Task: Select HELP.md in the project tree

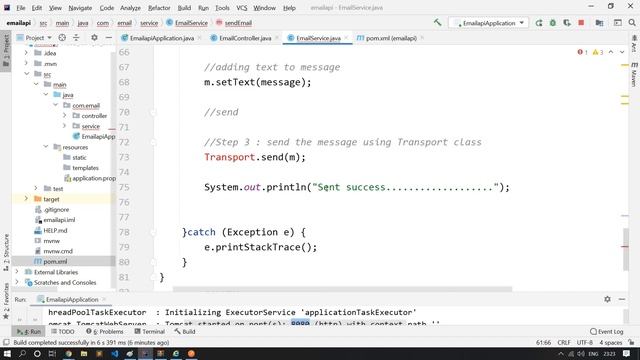Action: (56, 230)
